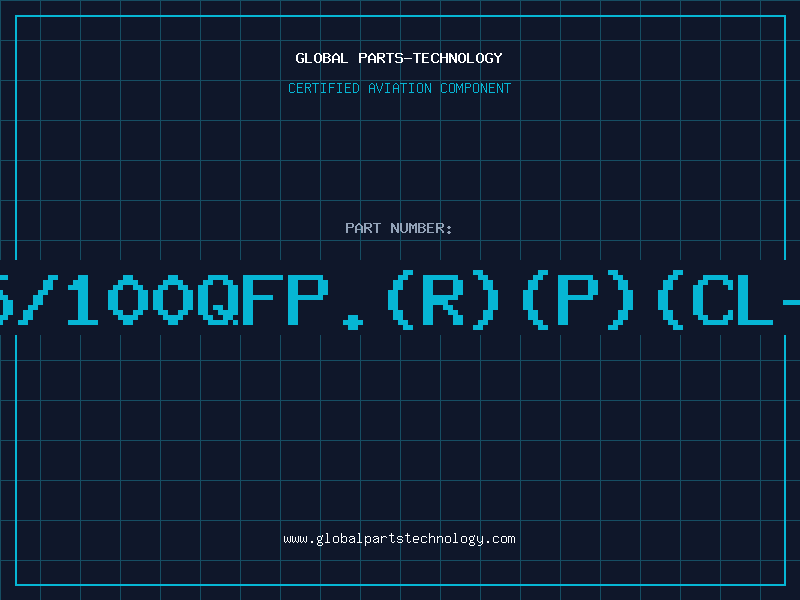Click the PART NUMBER: label

click(x=399, y=228)
